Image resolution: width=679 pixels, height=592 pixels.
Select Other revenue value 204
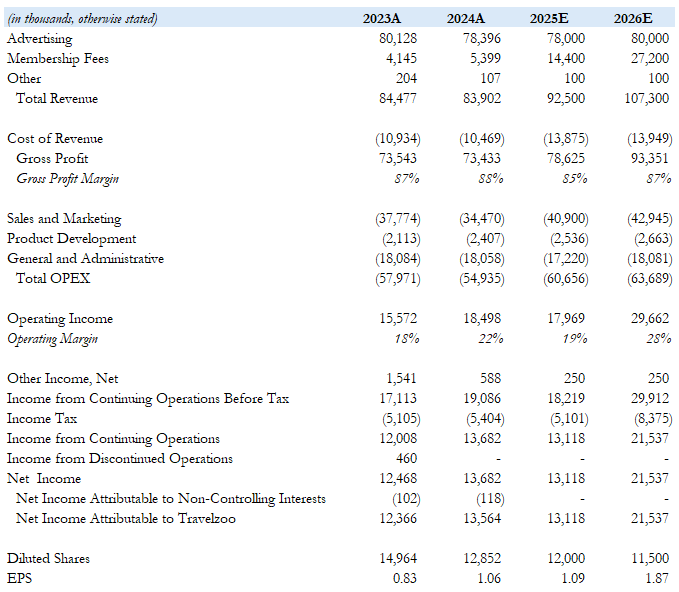point(406,78)
